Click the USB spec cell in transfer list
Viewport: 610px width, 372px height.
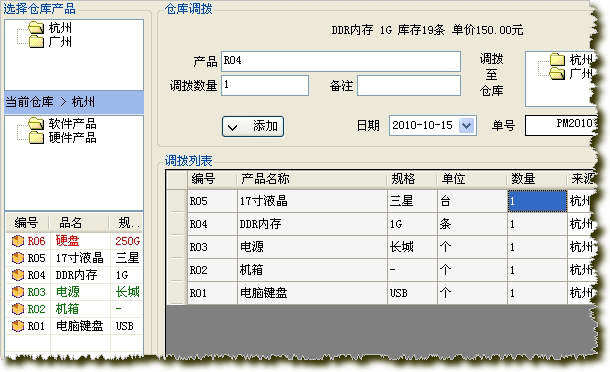click(x=412, y=293)
